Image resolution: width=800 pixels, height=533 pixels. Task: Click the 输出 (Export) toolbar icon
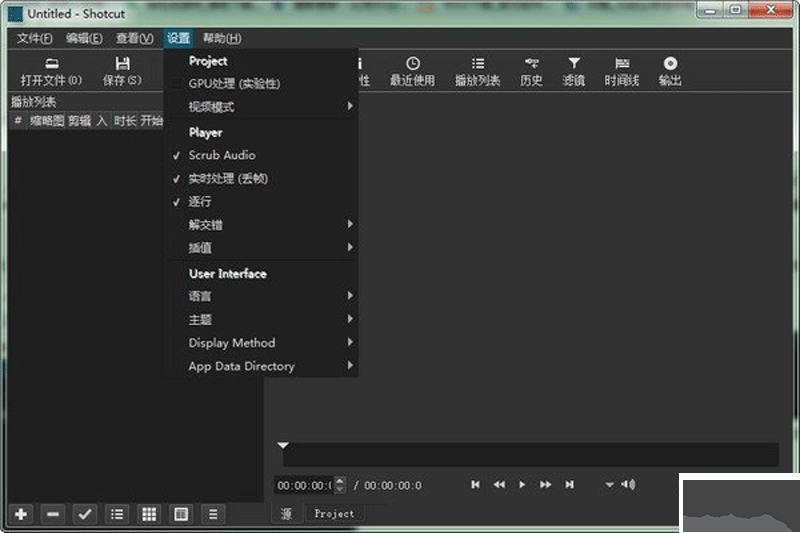[669, 71]
